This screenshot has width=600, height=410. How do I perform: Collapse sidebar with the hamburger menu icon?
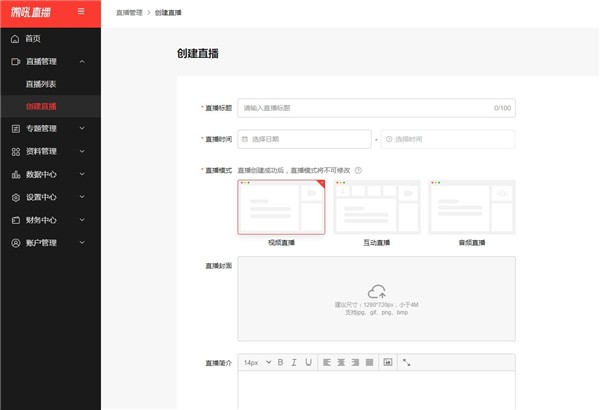81,11
